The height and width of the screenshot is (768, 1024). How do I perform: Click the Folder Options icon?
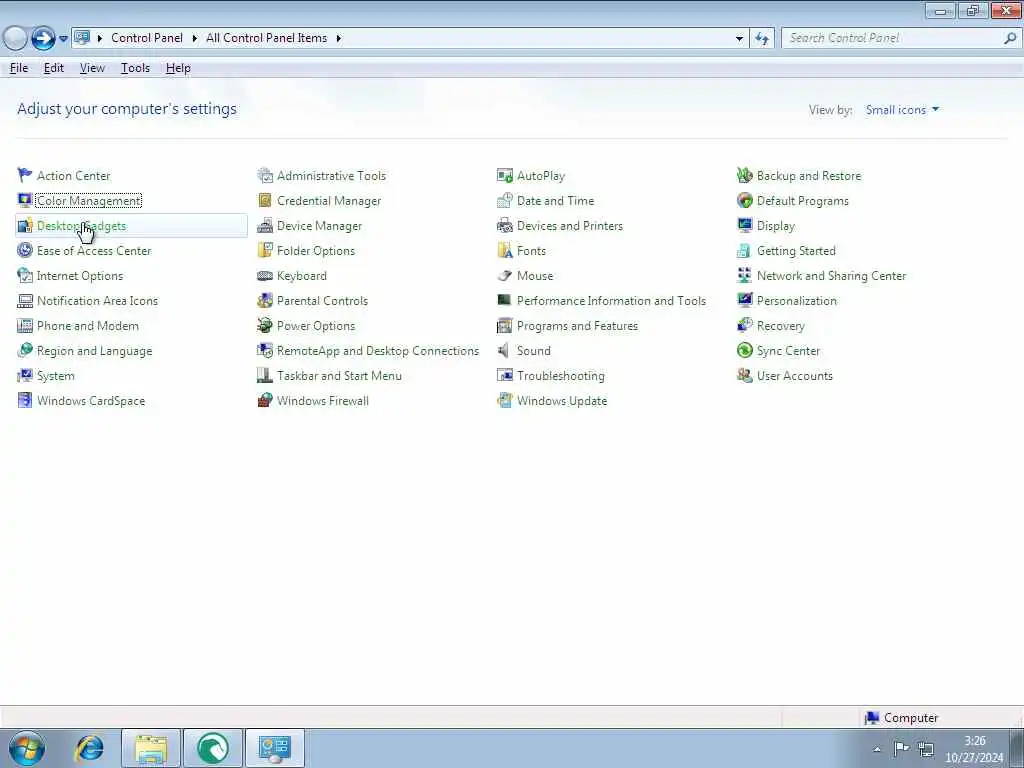coord(264,250)
